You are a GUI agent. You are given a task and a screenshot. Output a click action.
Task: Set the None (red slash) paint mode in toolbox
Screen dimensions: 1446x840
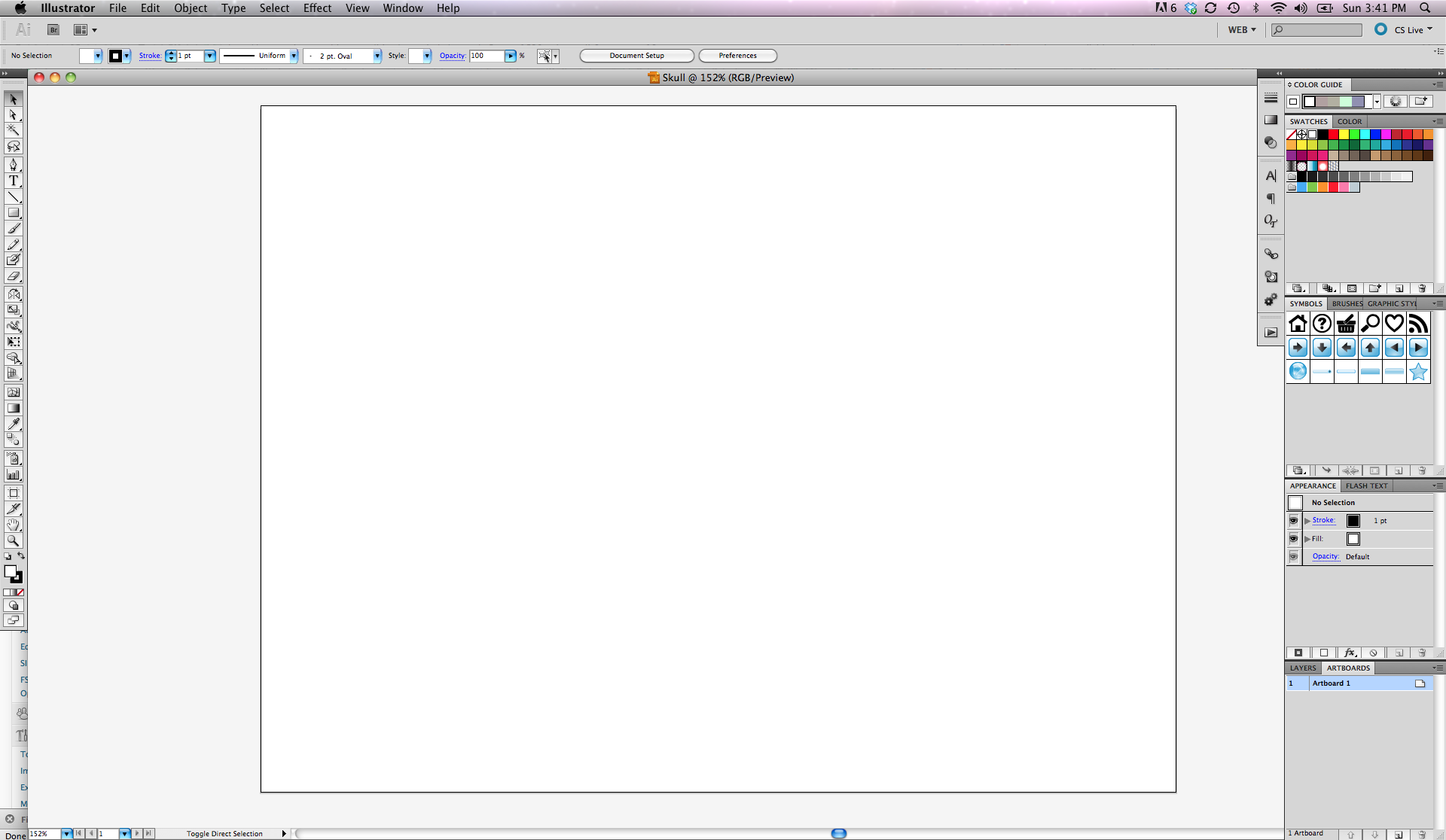point(20,592)
